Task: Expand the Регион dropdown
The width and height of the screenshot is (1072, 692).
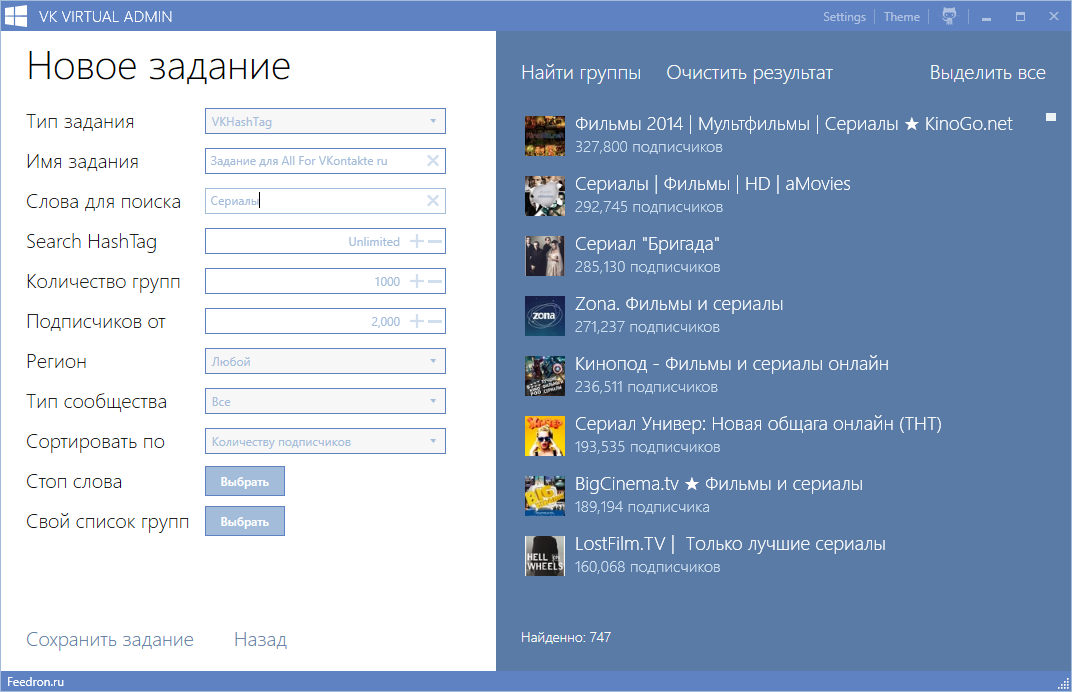Action: (325, 361)
